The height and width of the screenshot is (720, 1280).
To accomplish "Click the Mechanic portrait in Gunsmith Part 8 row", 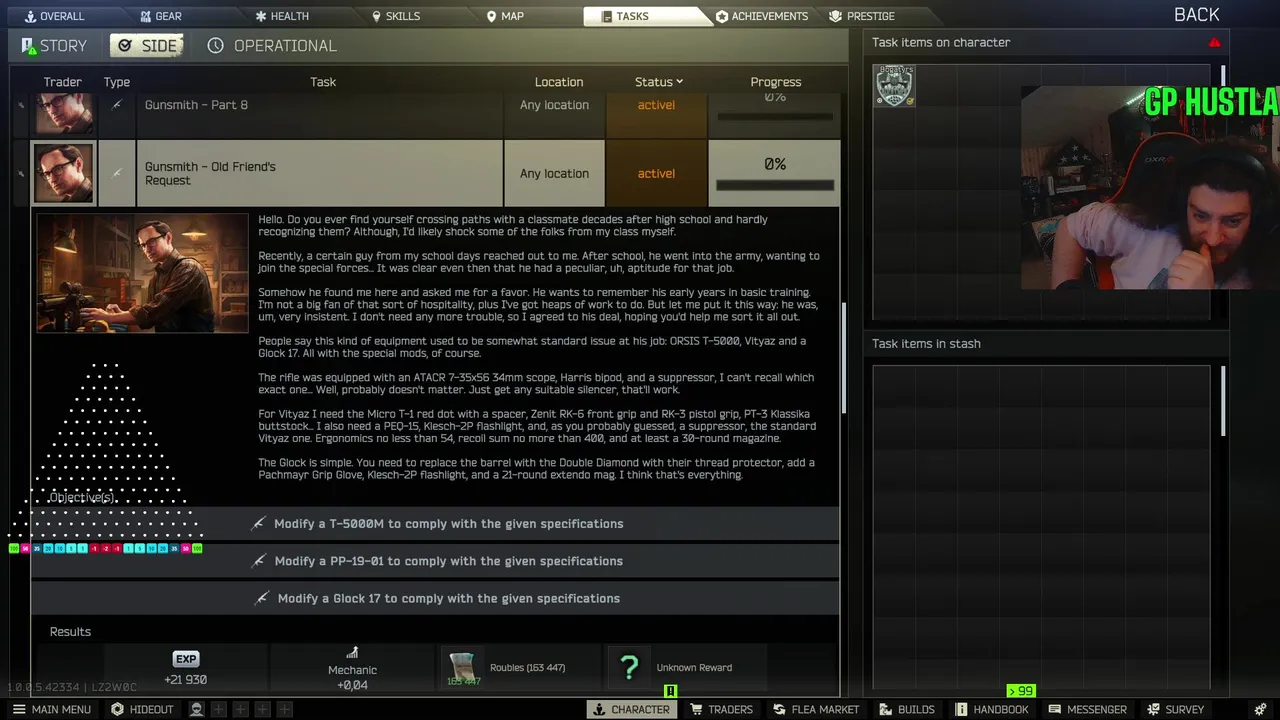I will pos(64,113).
